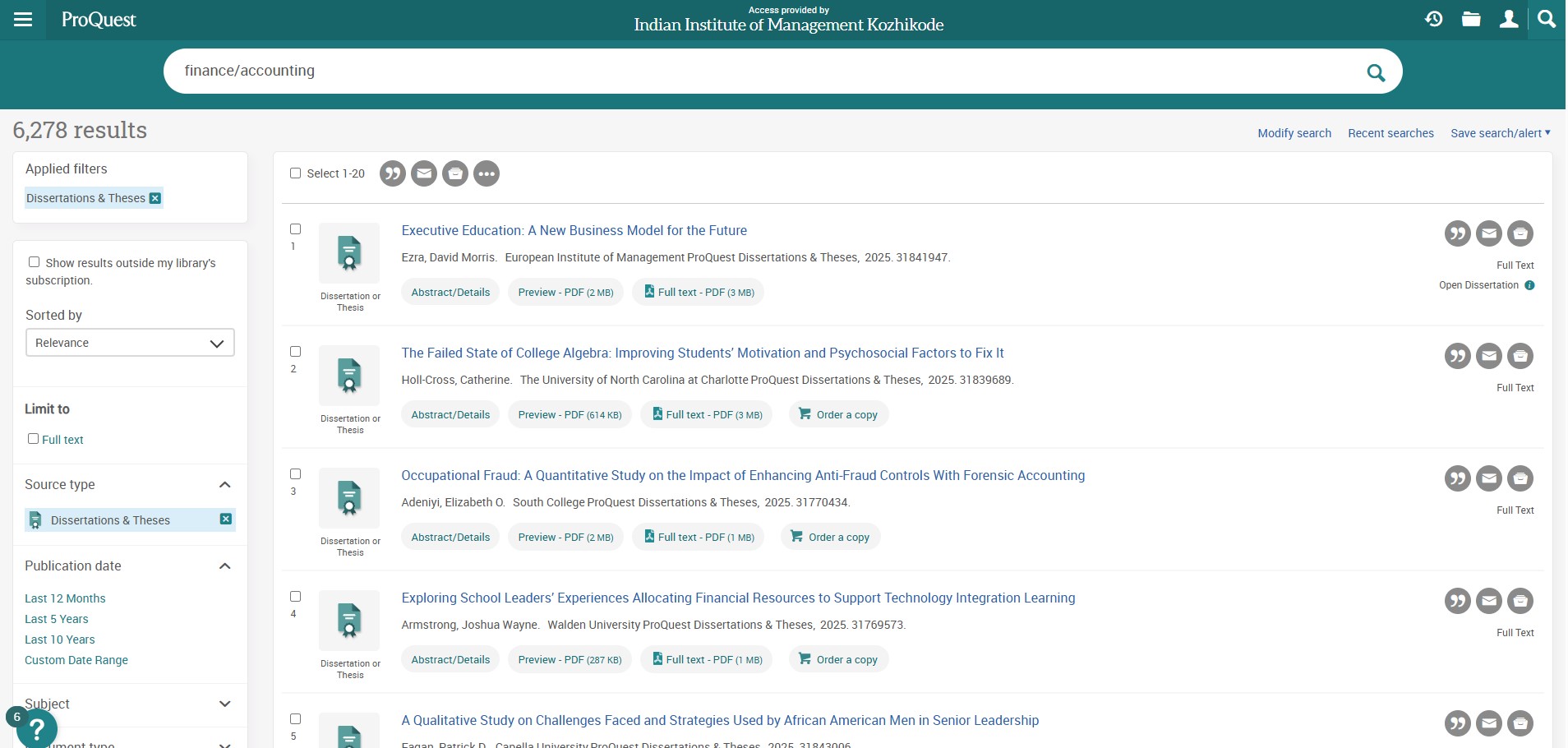
Task: Click the finance/accounting search input field
Action: pyautogui.click(x=740, y=72)
